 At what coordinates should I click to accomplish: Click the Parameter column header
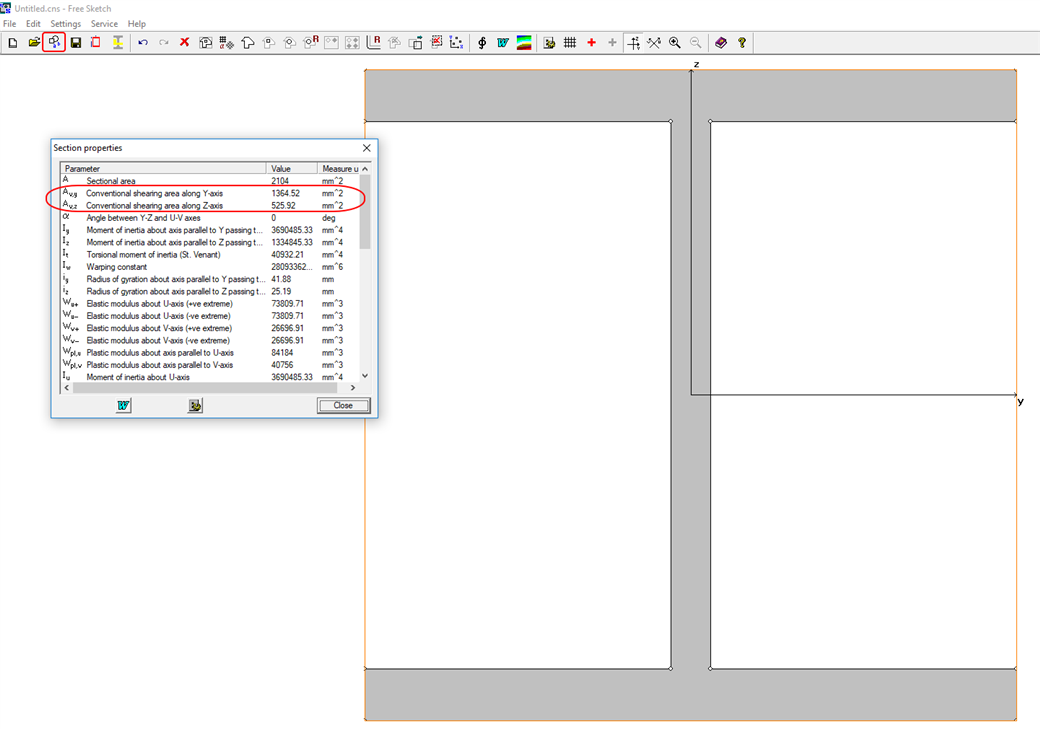[x=163, y=168]
